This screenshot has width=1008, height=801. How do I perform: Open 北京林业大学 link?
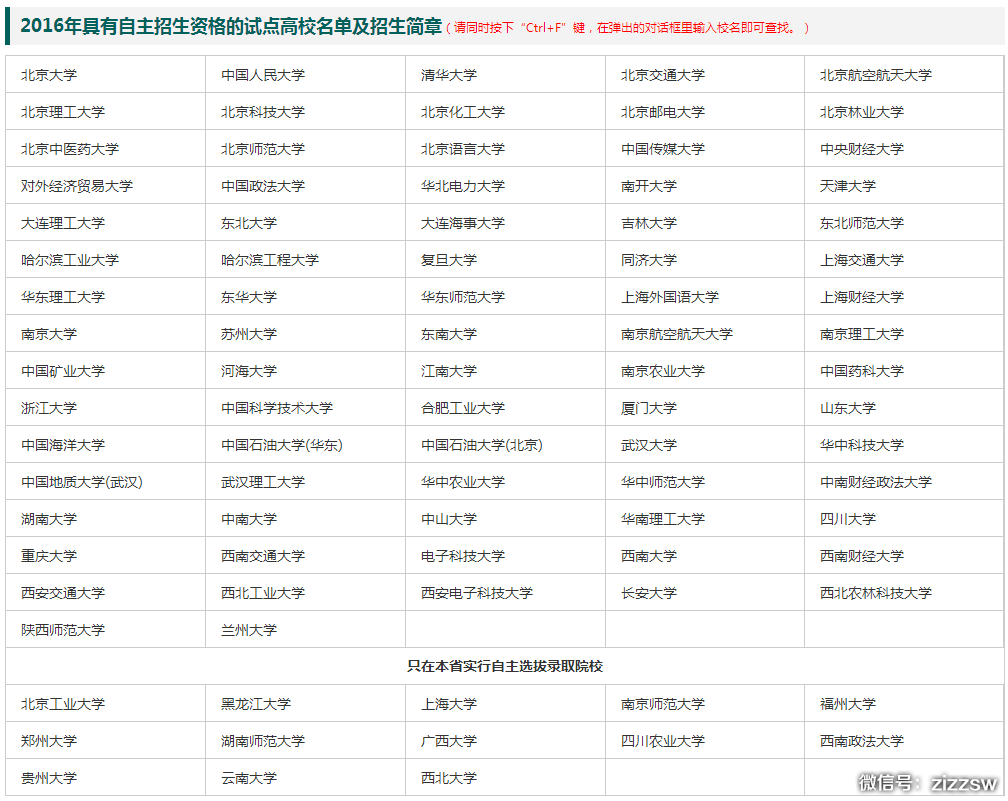click(x=861, y=112)
